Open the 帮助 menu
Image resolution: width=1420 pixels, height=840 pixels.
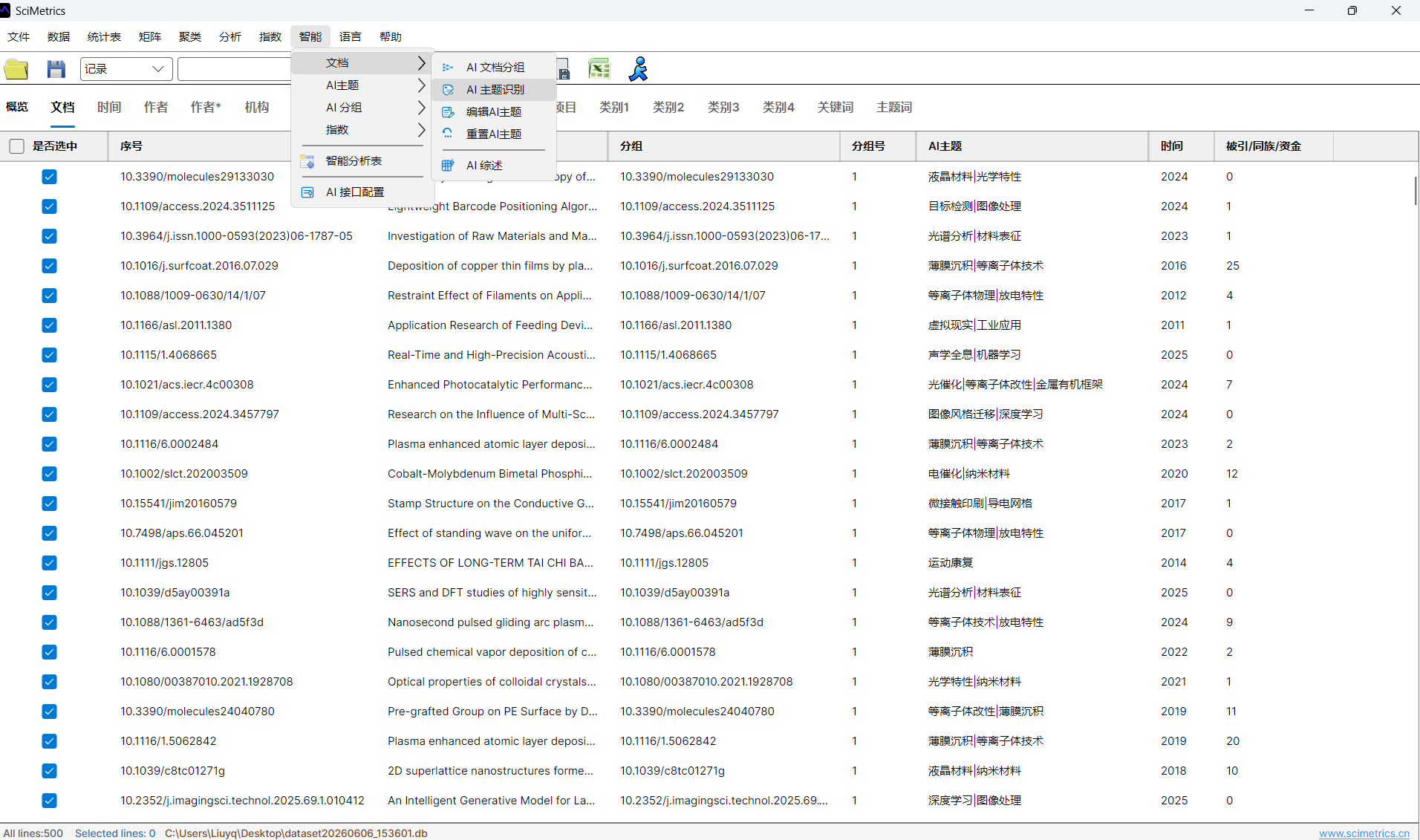tap(391, 36)
